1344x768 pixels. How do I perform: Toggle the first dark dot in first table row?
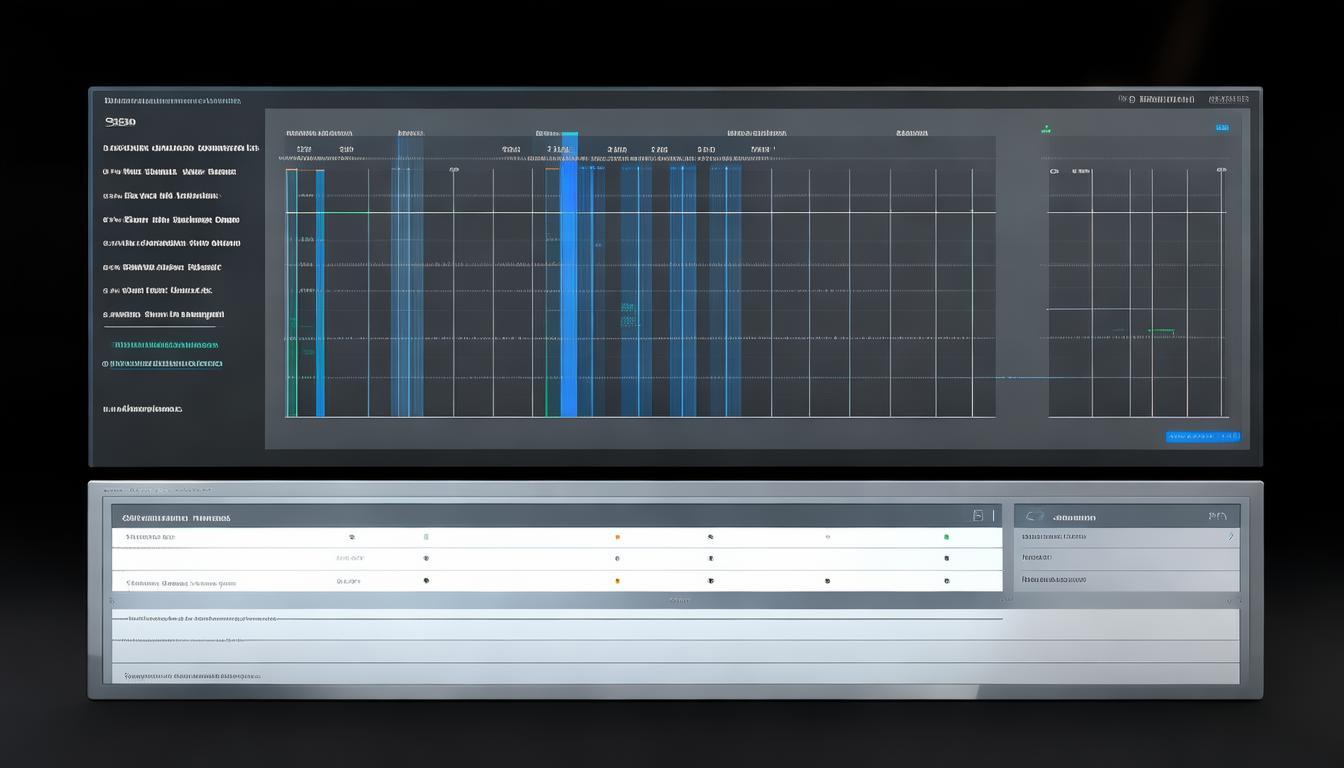(x=351, y=537)
